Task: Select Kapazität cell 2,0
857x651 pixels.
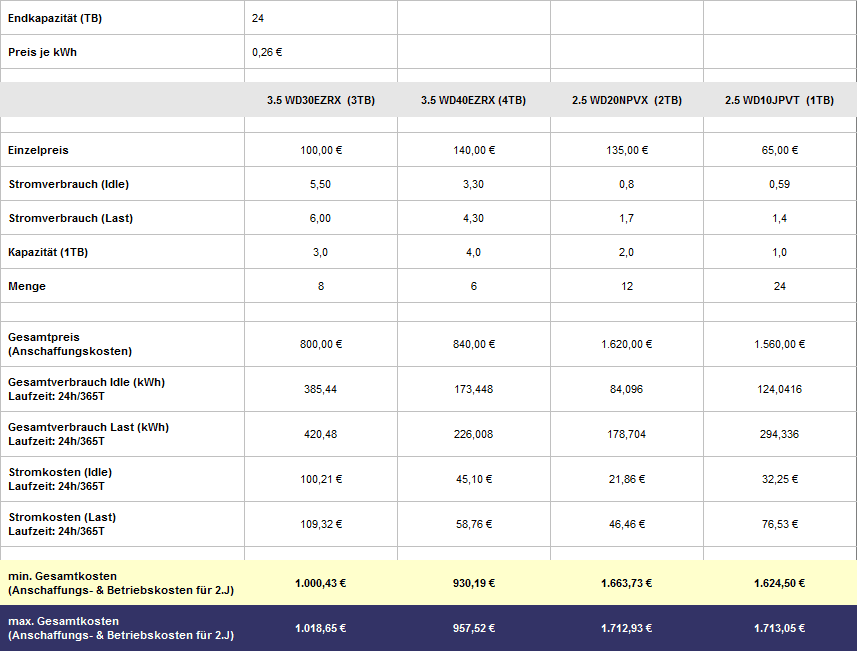Action: coord(627,252)
